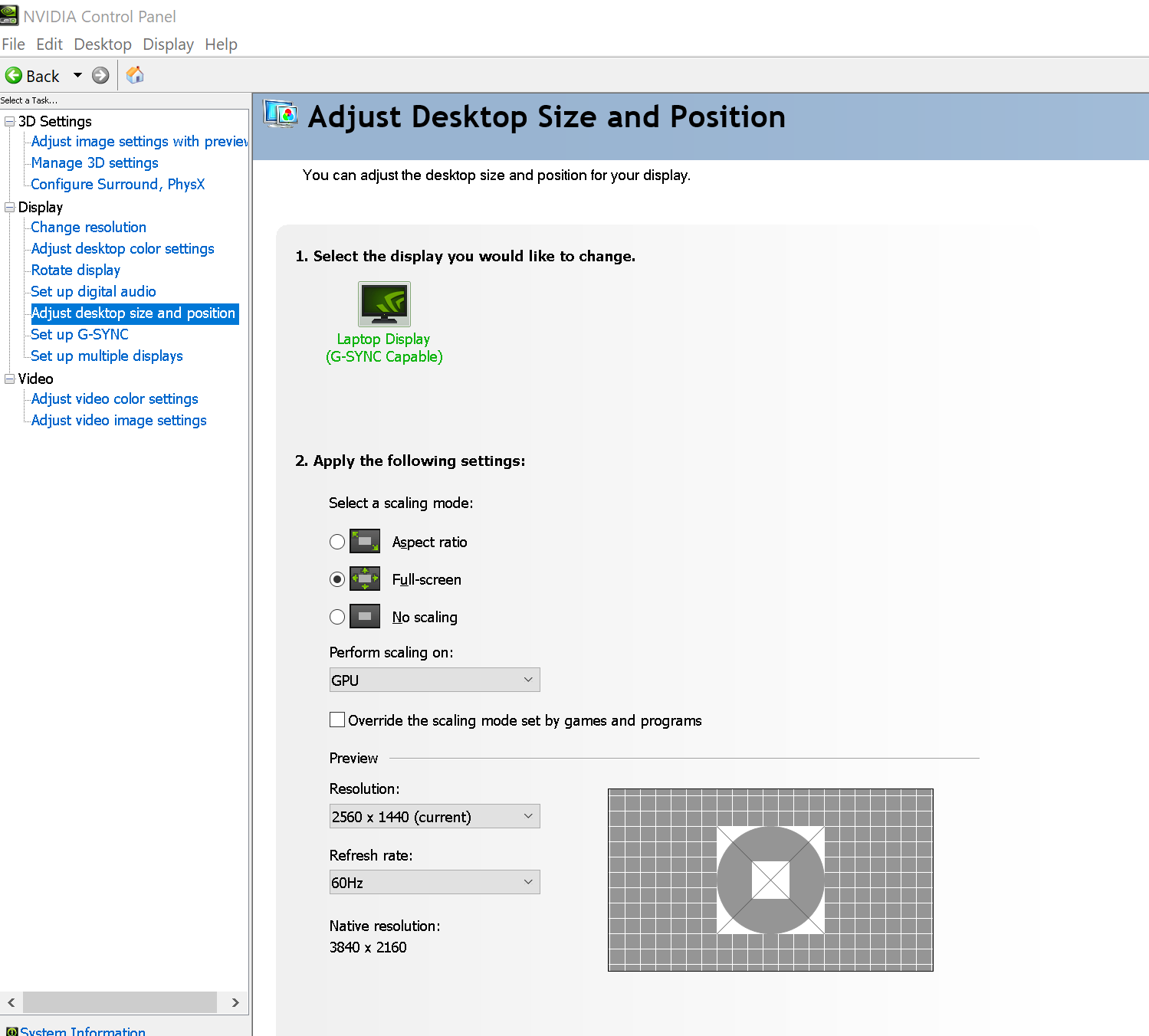Open the Desktop menu
Image resolution: width=1149 pixels, height=1036 pixels.
(x=103, y=44)
